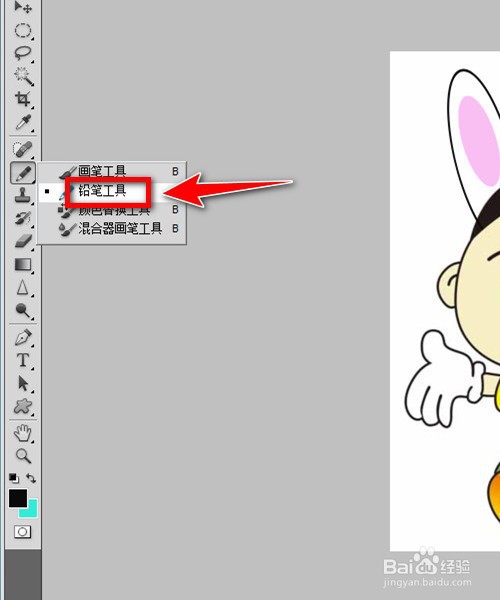Select the Custom Shape tool
The image size is (500, 600).
pyautogui.click(x=23, y=406)
